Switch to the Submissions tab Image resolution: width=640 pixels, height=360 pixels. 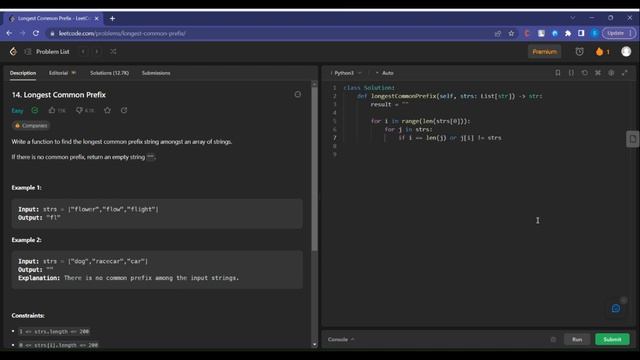pos(156,73)
